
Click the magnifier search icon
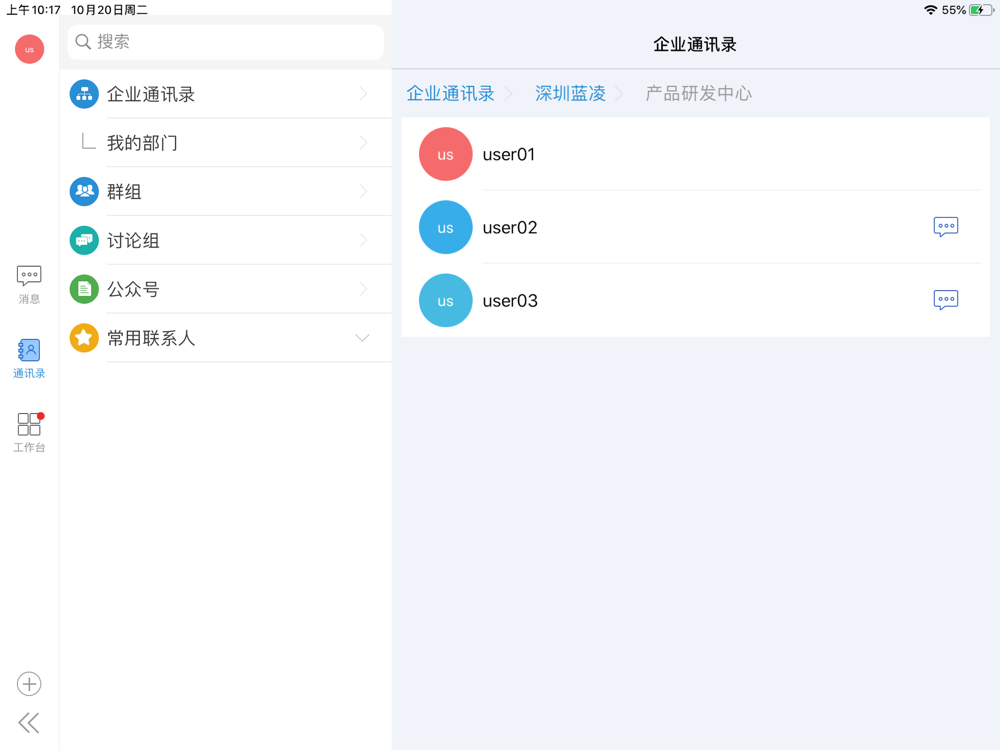click(x=83, y=42)
